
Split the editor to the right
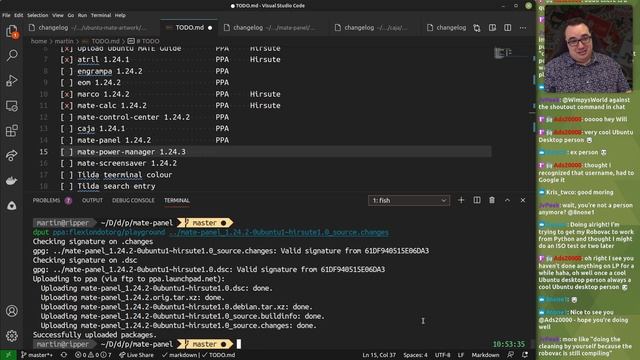pos(507,28)
